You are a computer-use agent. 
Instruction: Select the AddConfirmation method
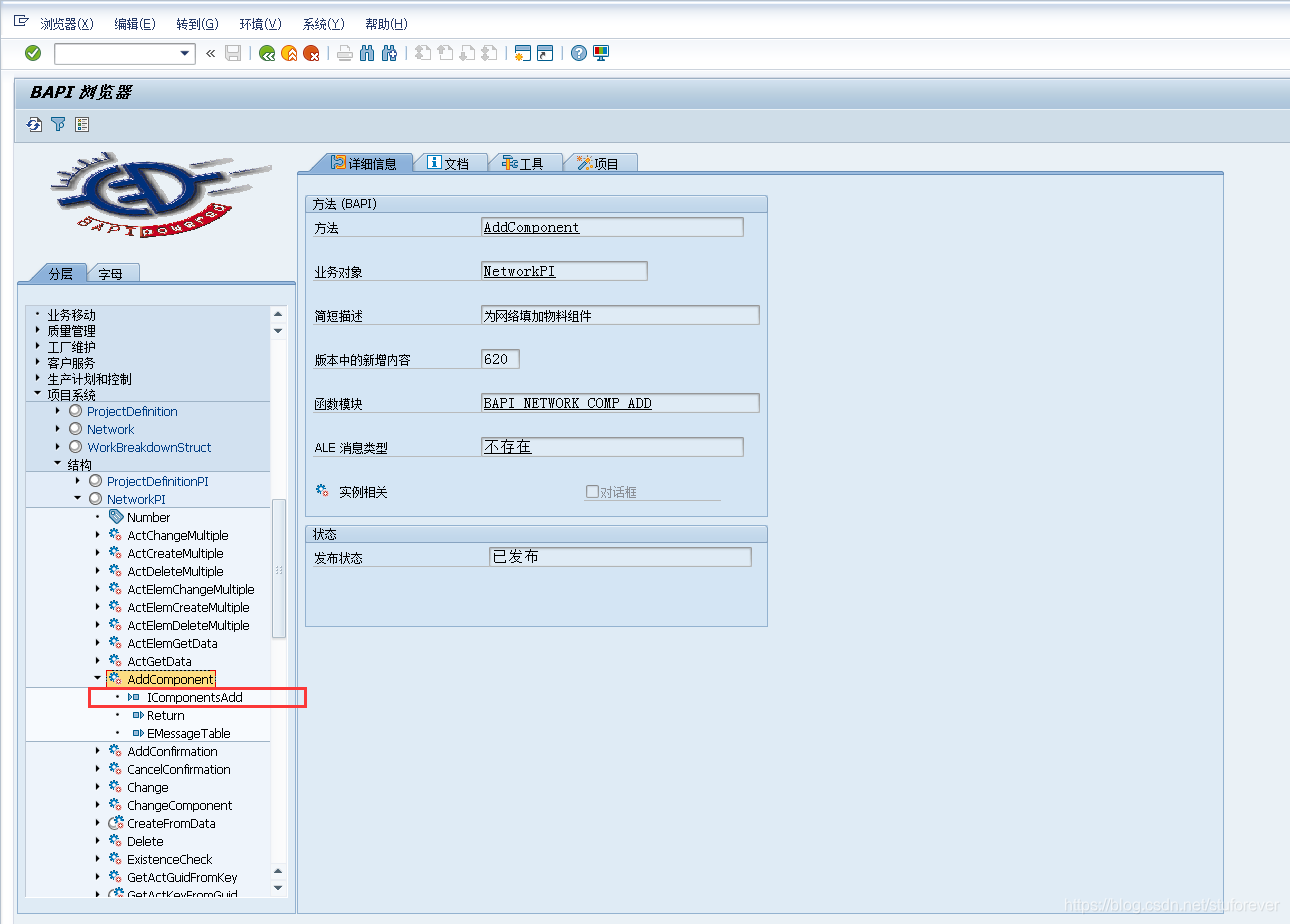coord(172,751)
